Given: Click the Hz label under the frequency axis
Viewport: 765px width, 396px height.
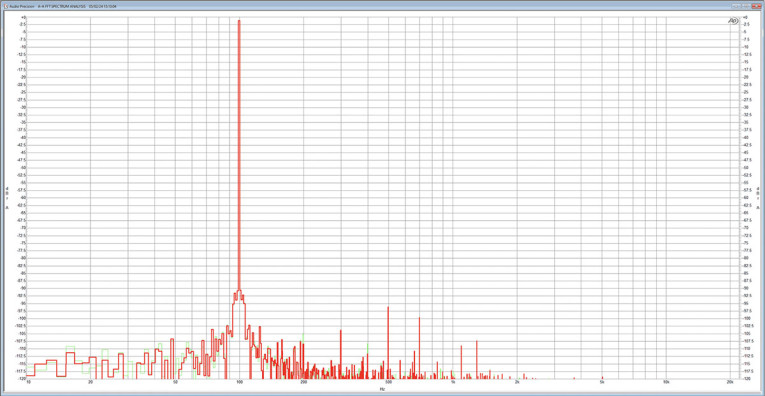Looking at the screenshot, I should click(x=382, y=389).
